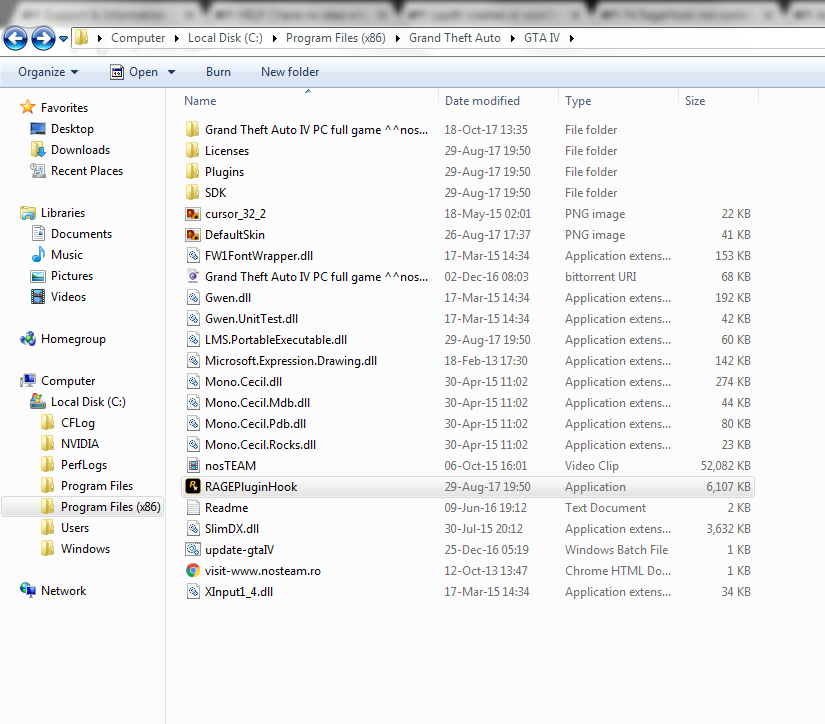Go to Grand Theft Auto in address bar
Screen dimensions: 825x724
click(455, 38)
